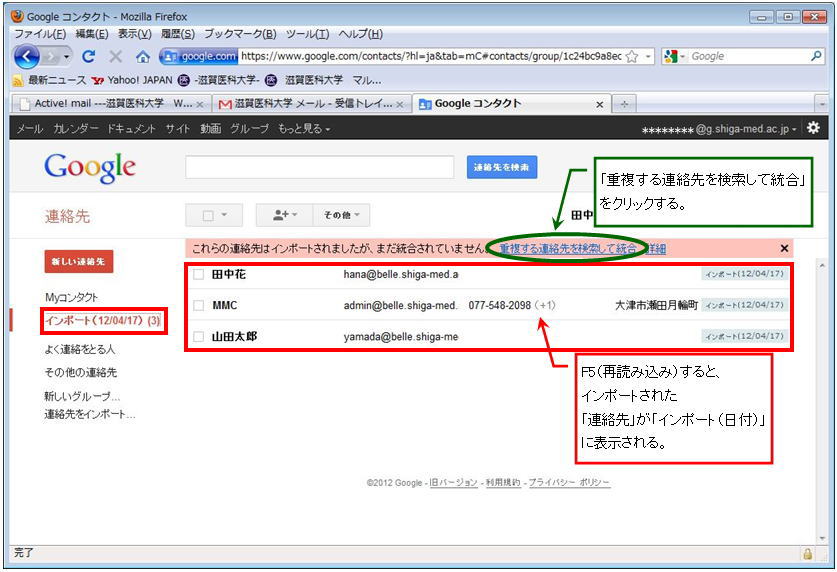Viewport: 837px width, 572px height.
Task: Switch to the Active! mail tab
Action: 111,104
